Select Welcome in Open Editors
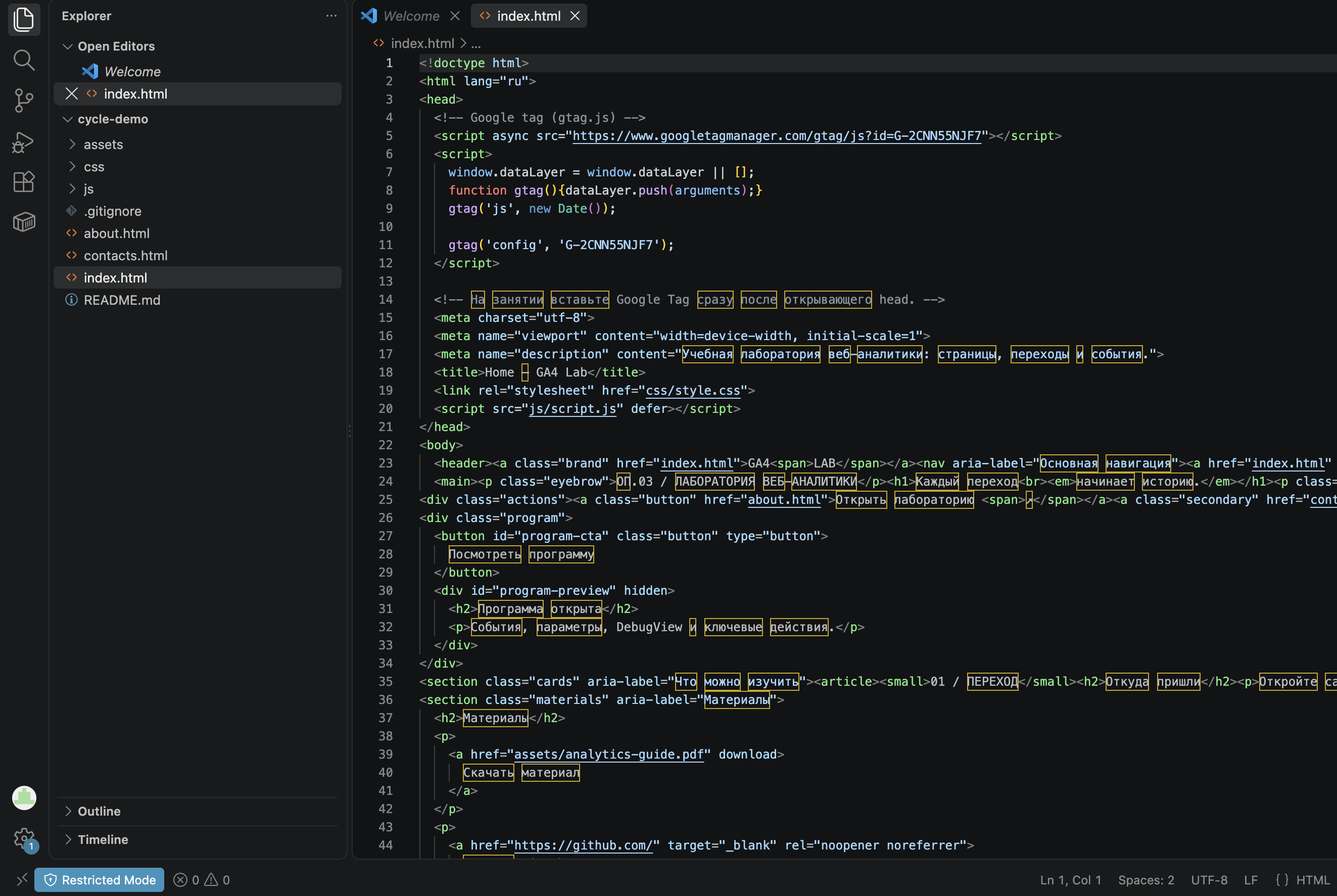Image resolution: width=1337 pixels, height=896 pixels. pyautogui.click(x=198, y=71)
